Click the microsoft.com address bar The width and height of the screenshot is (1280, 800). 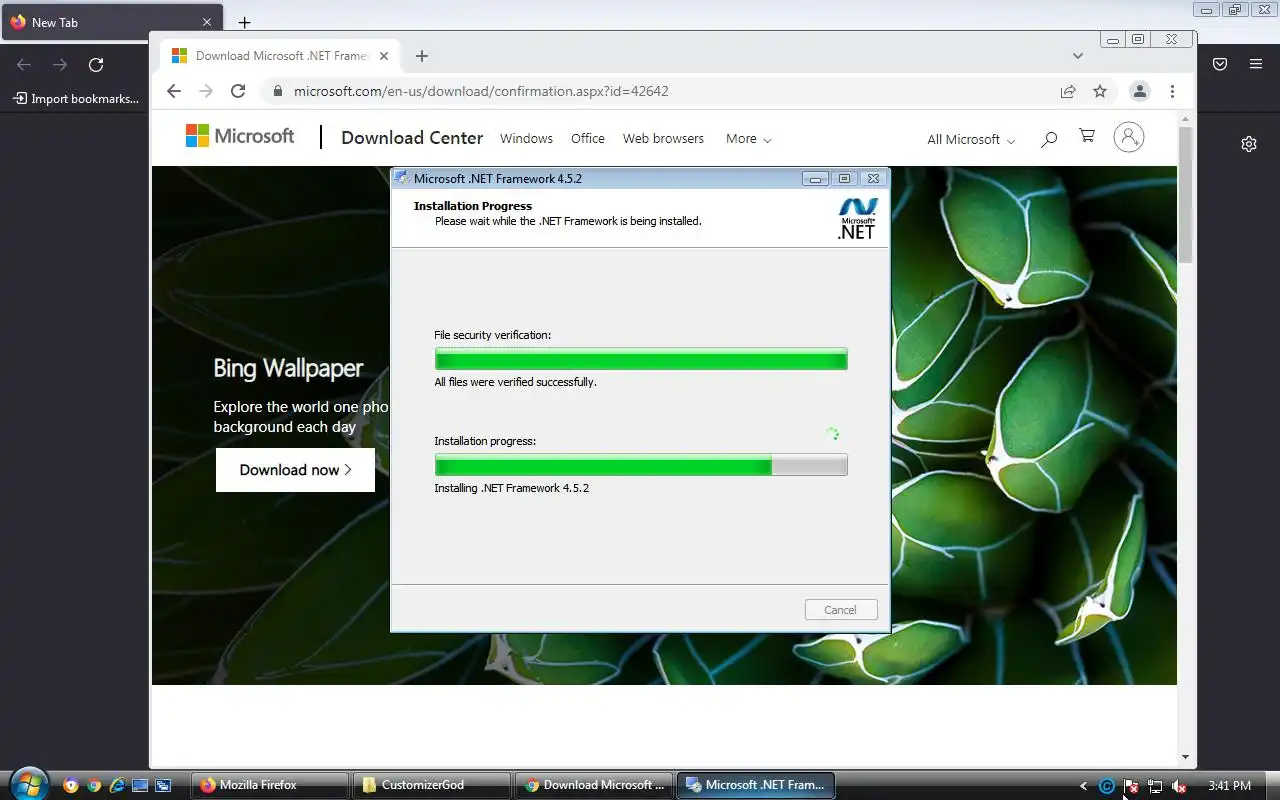point(660,91)
